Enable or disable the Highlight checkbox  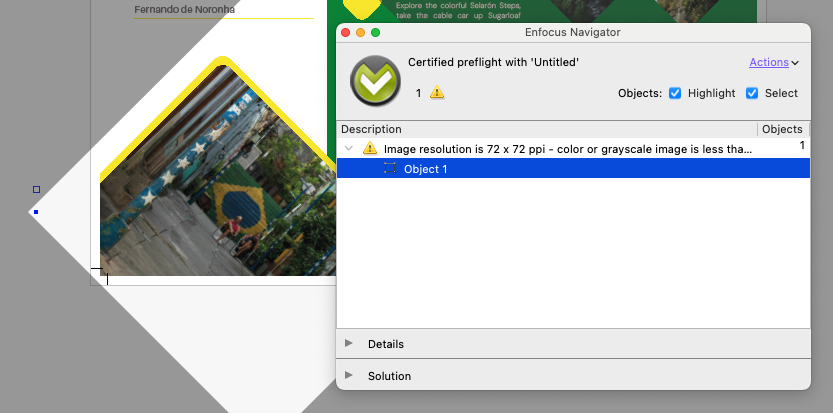pyautogui.click(x=675, y=93)
